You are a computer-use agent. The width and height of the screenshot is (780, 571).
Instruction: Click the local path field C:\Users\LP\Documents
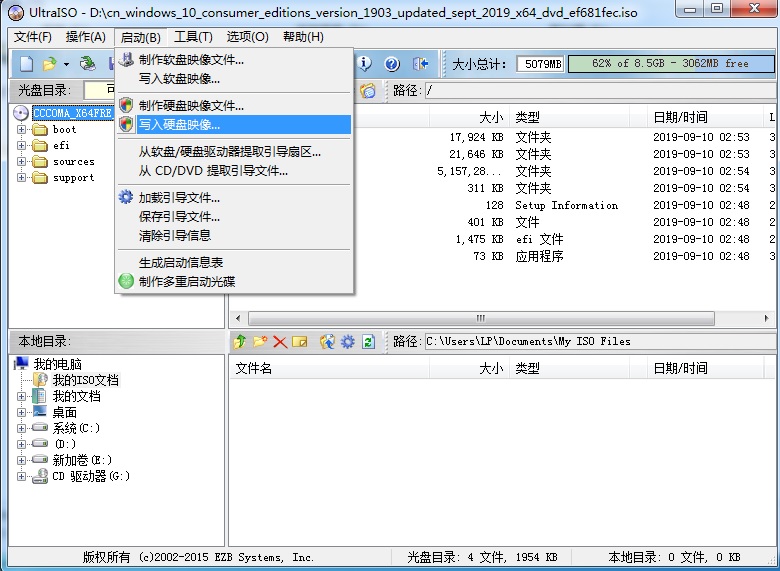click(599, 342)
